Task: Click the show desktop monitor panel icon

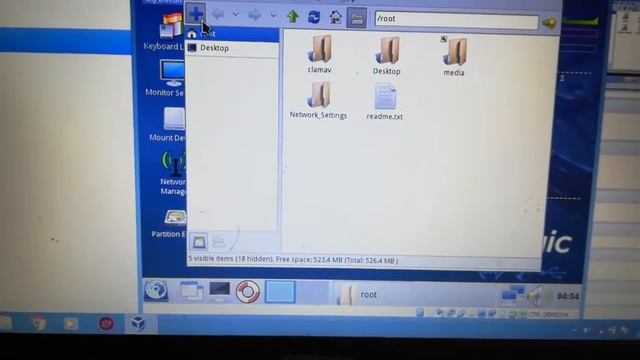Action: [220, 292]
